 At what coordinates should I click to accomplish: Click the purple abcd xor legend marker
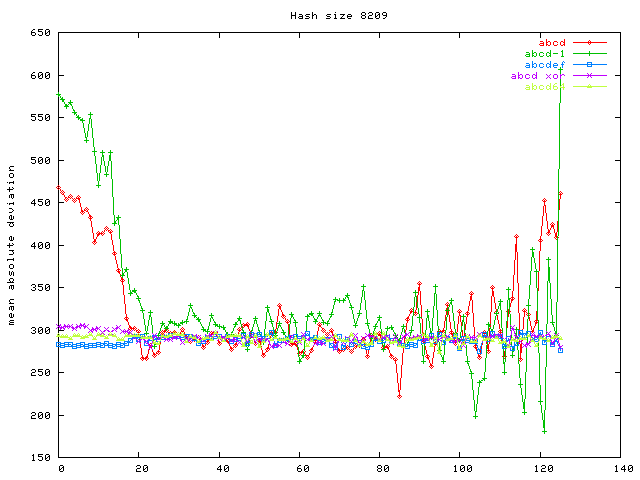point(590,76)
